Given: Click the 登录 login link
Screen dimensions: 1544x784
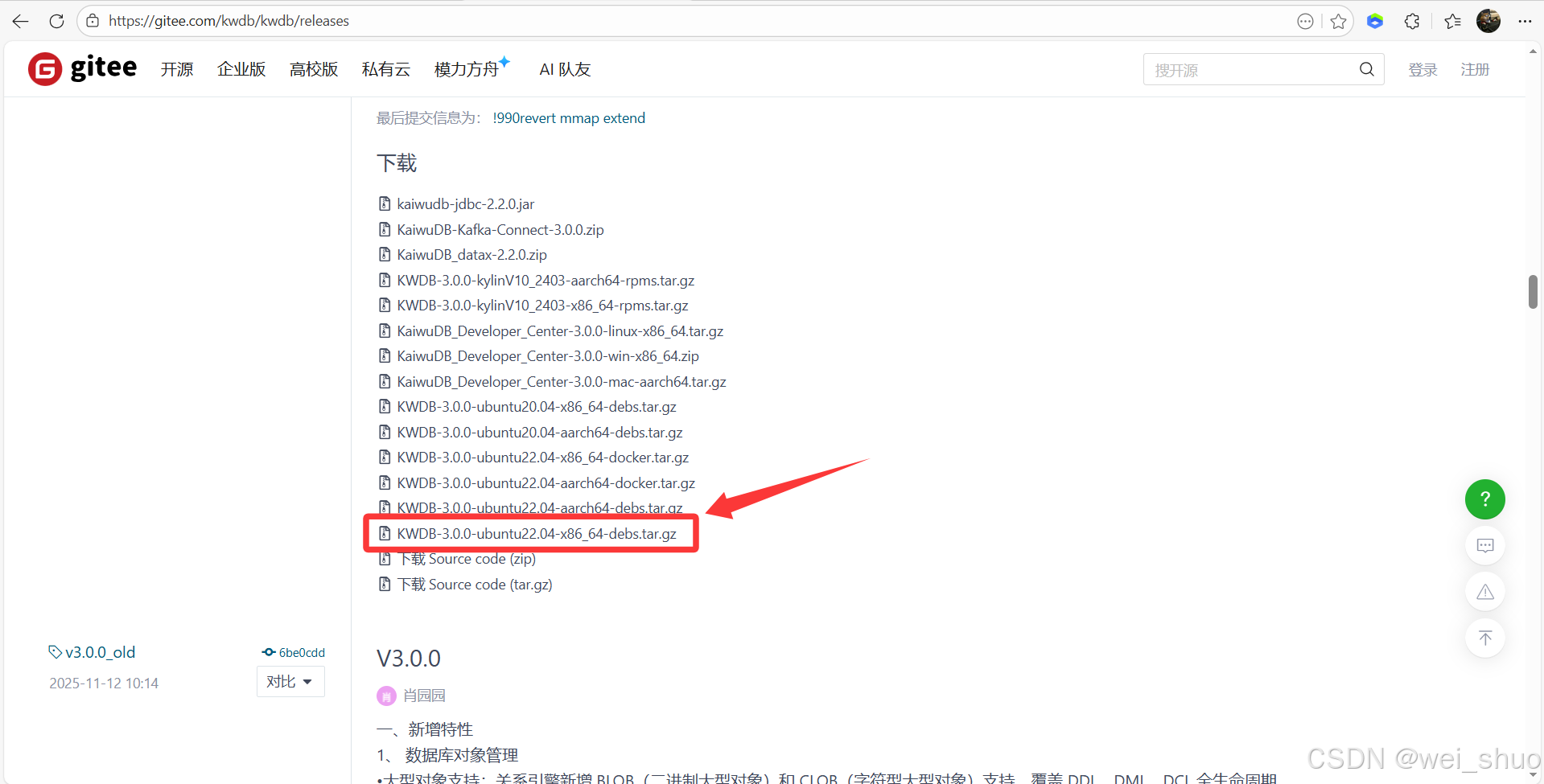Looking at the screenshot, I should pyautogui.click(x=1423, y=70).
